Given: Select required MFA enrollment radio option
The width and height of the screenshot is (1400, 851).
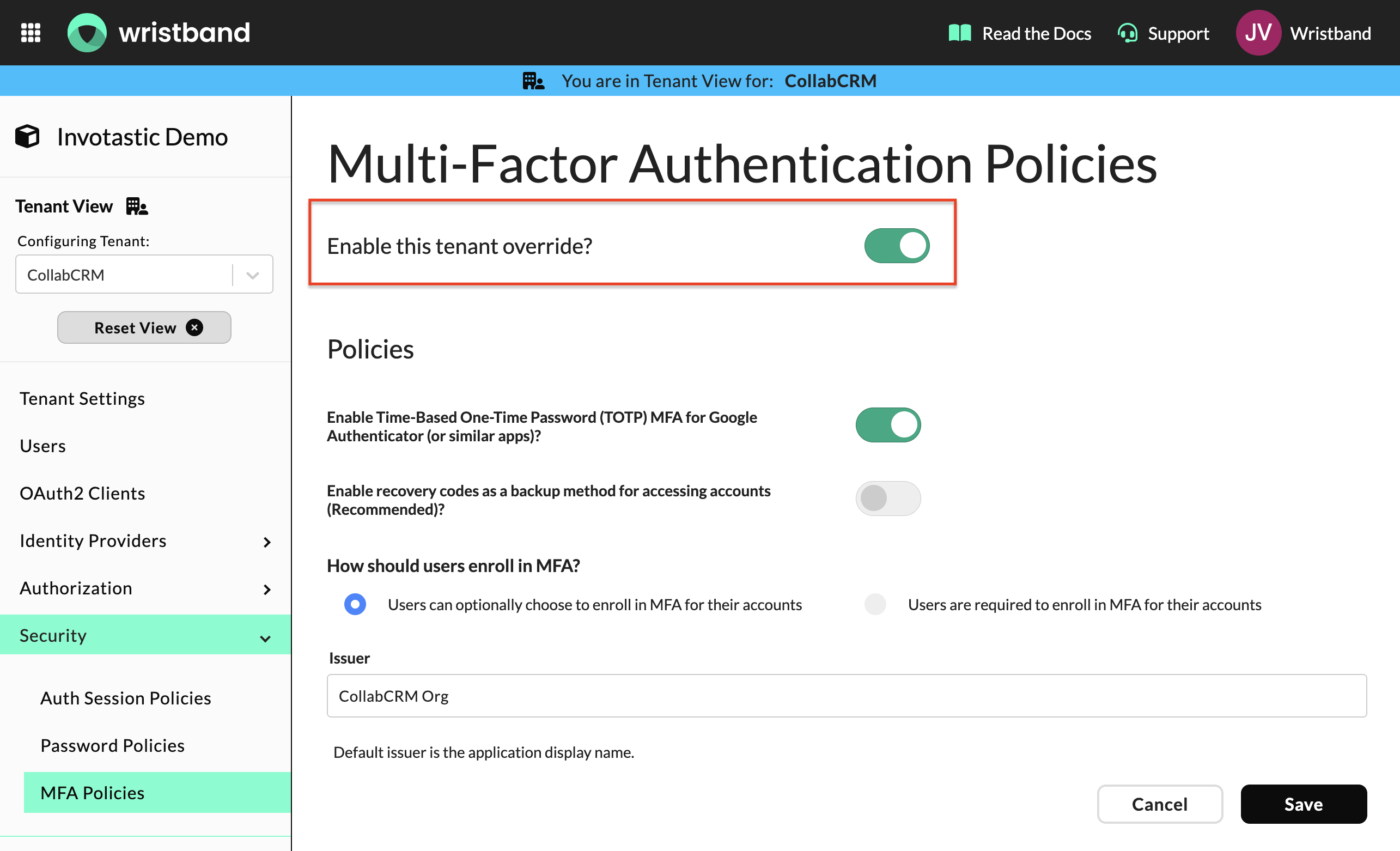Looking at the screenshot, I should click(875, 604).
